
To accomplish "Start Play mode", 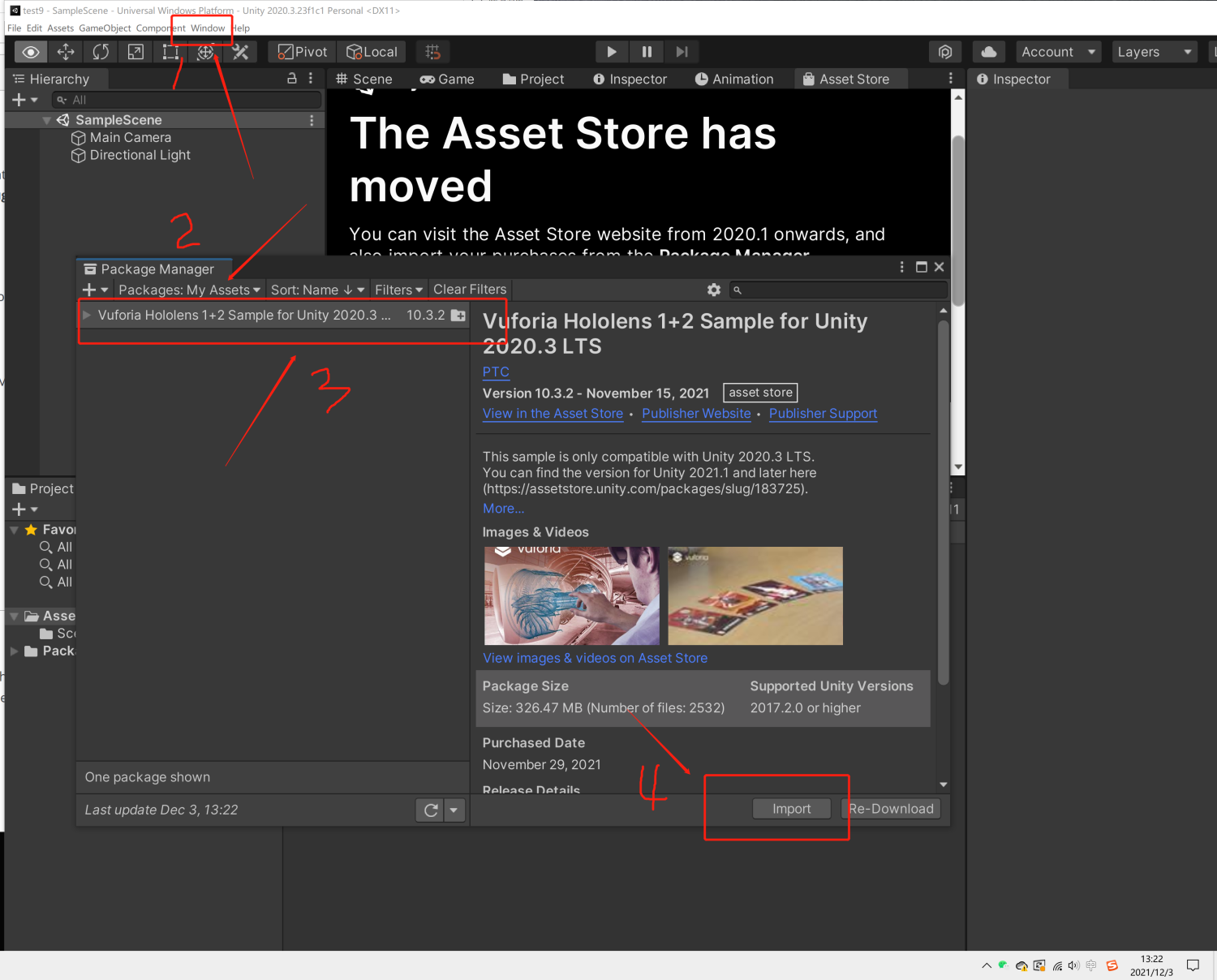I will click(612, 52).
